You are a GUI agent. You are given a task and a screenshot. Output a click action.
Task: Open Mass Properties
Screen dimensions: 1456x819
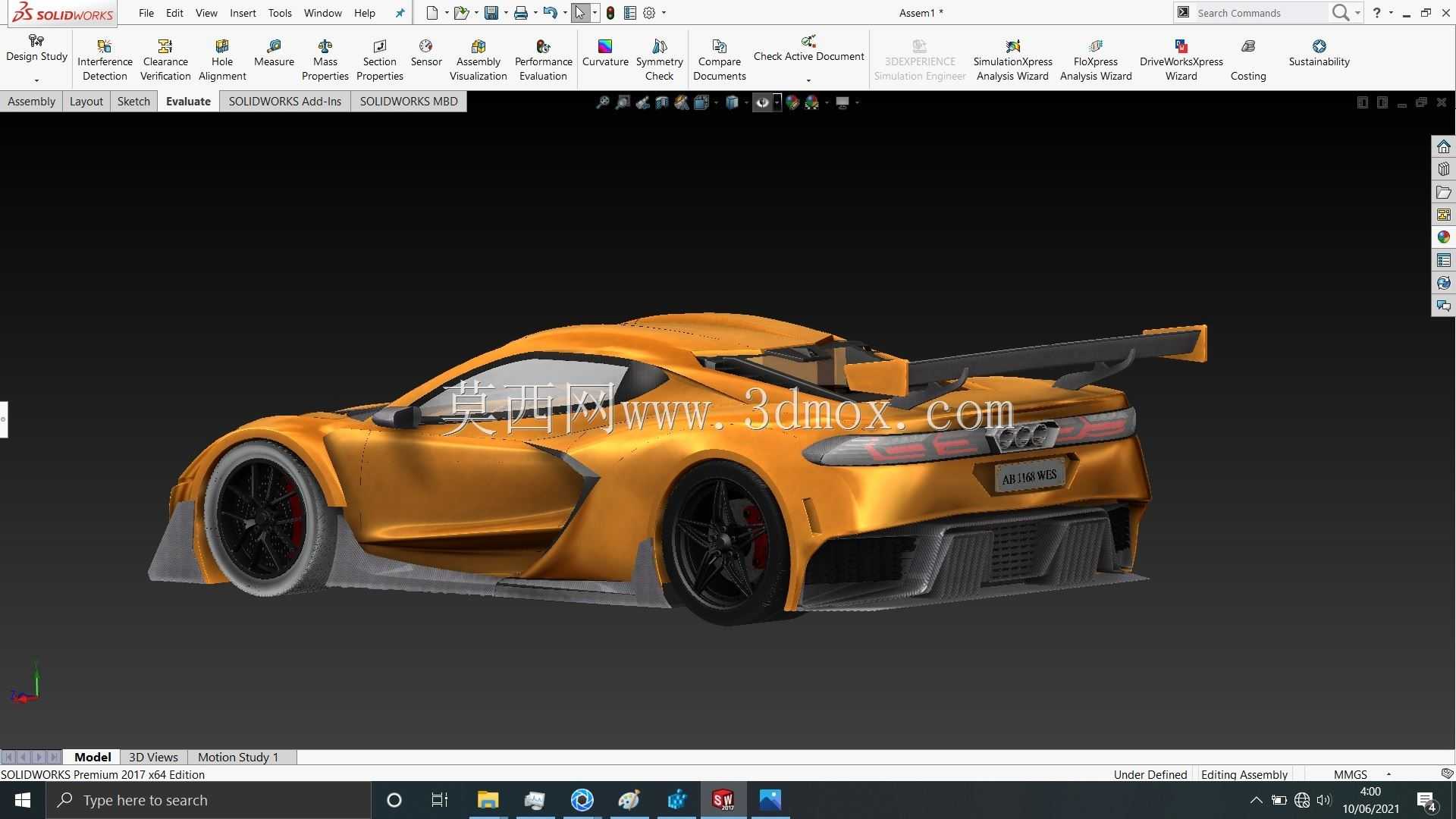325,61
